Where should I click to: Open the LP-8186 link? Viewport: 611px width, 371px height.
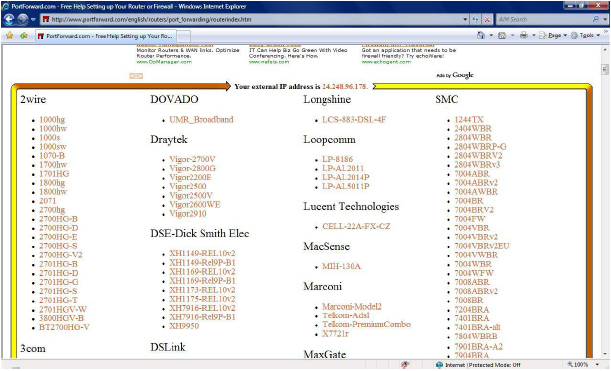337,159
